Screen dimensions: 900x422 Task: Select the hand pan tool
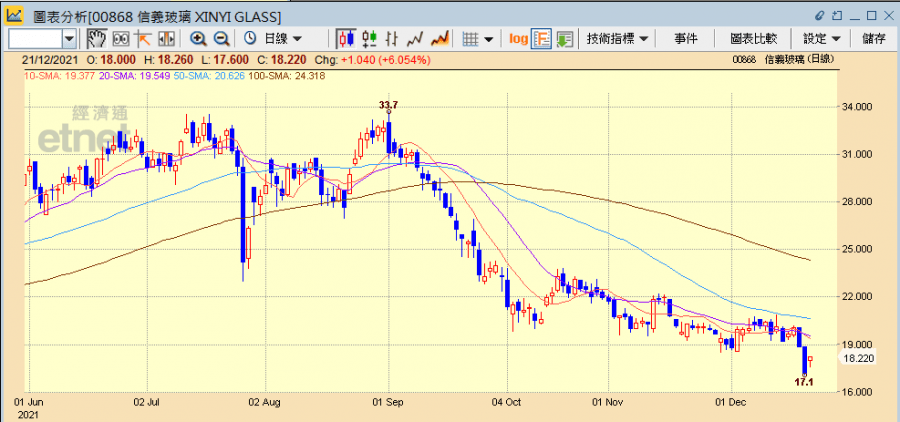pyautogui.click(x=97, y=38)
